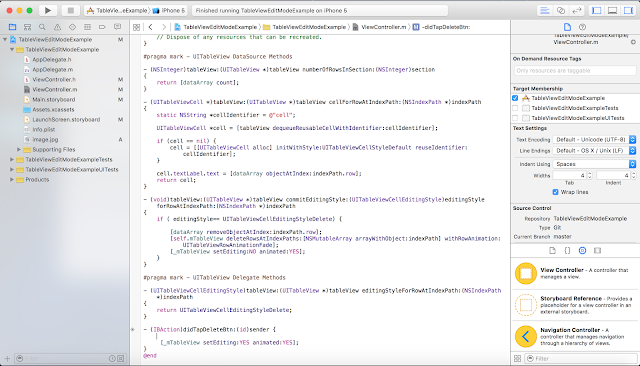The image size is (640, 366).
Task: Open the Line Endings dropdown
Action: pyautogui.click(x=594, y=151)
